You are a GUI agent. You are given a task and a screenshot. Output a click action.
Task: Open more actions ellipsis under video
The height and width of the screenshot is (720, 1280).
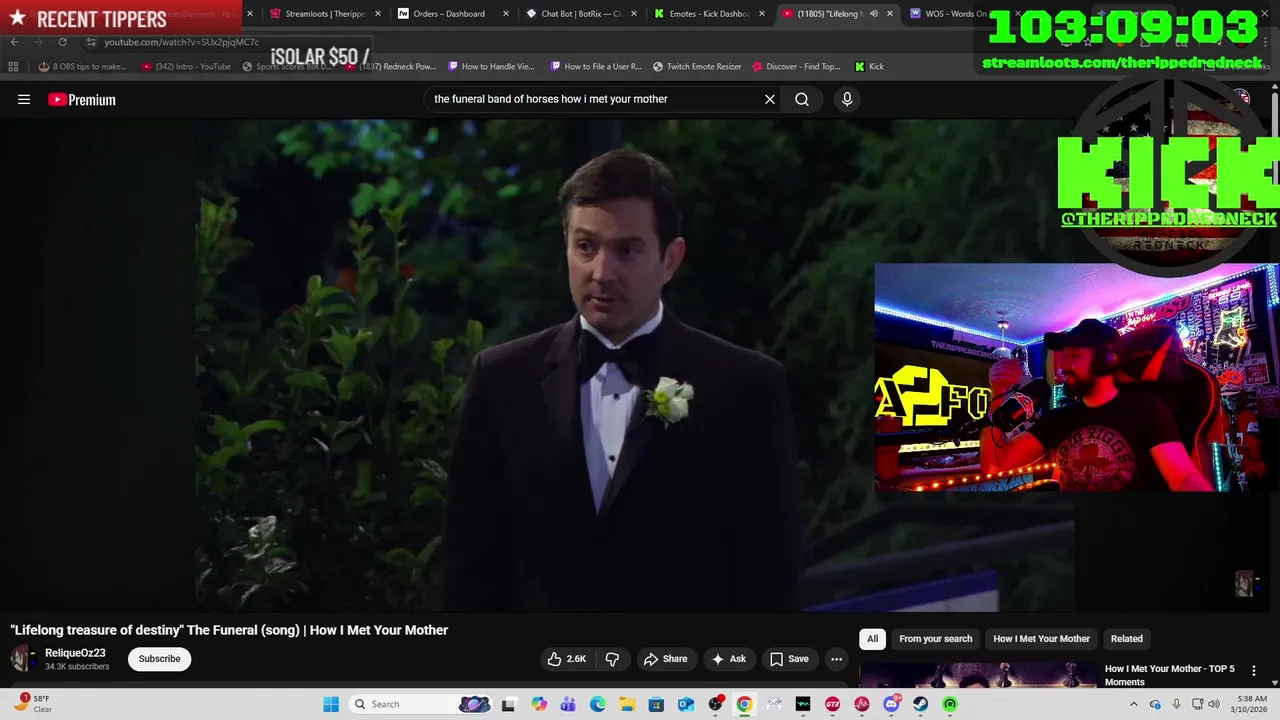tap(837, 659)
